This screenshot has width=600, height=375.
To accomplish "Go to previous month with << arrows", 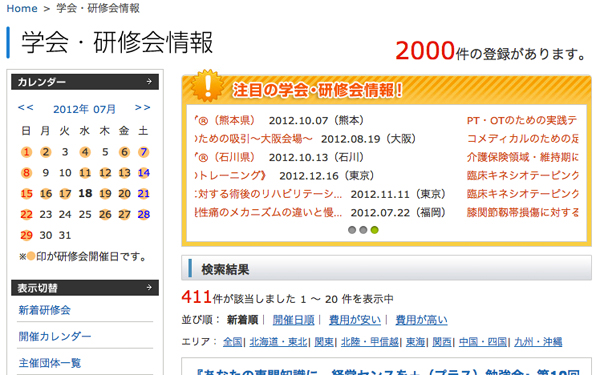I will [25, 108].
